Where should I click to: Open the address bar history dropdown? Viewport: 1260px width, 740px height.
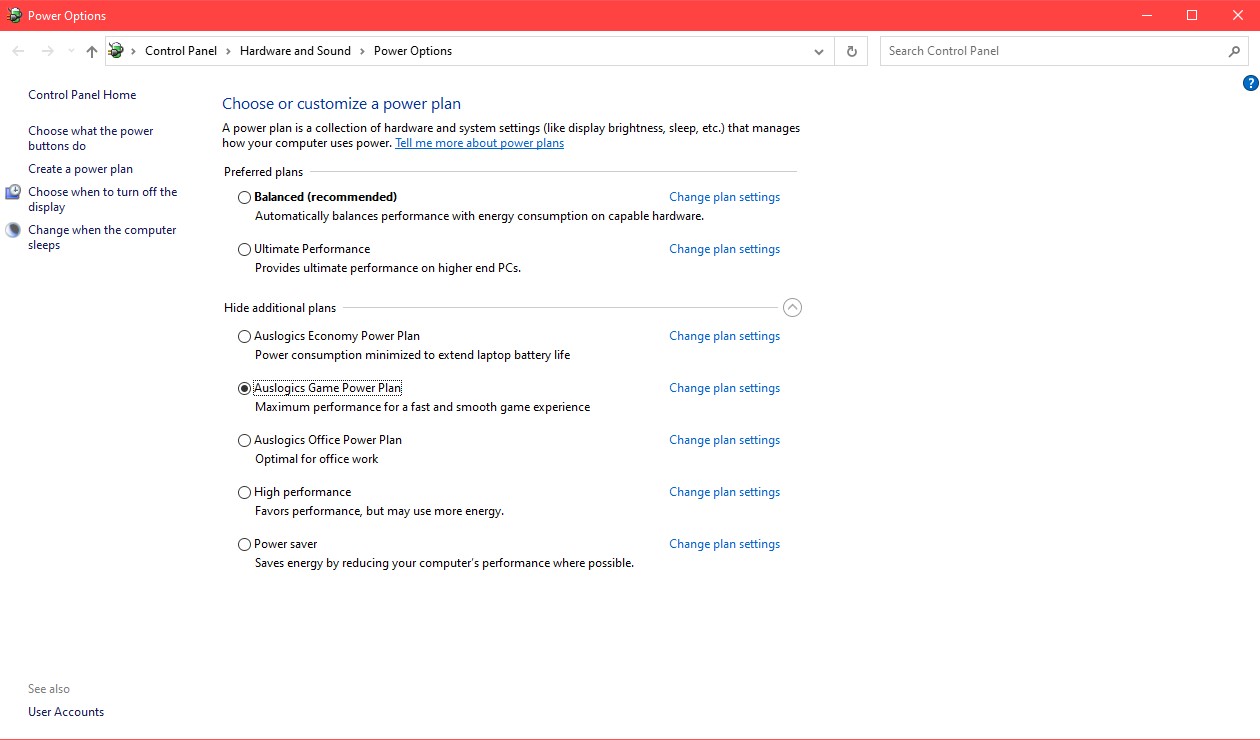pyautogui.click(x=819, y=51)
